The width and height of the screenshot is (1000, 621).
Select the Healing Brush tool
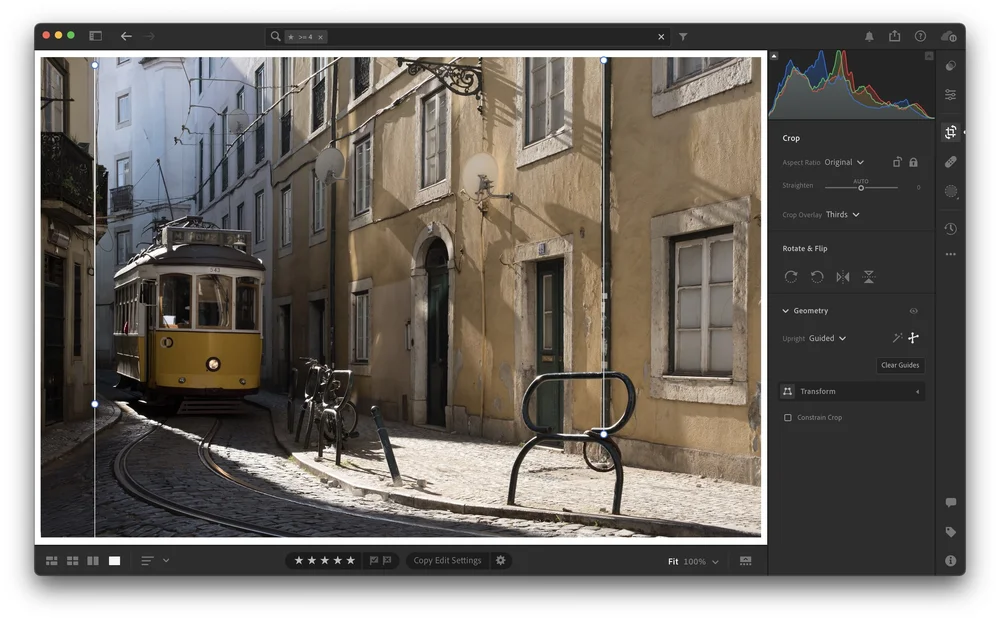(952, 161)
